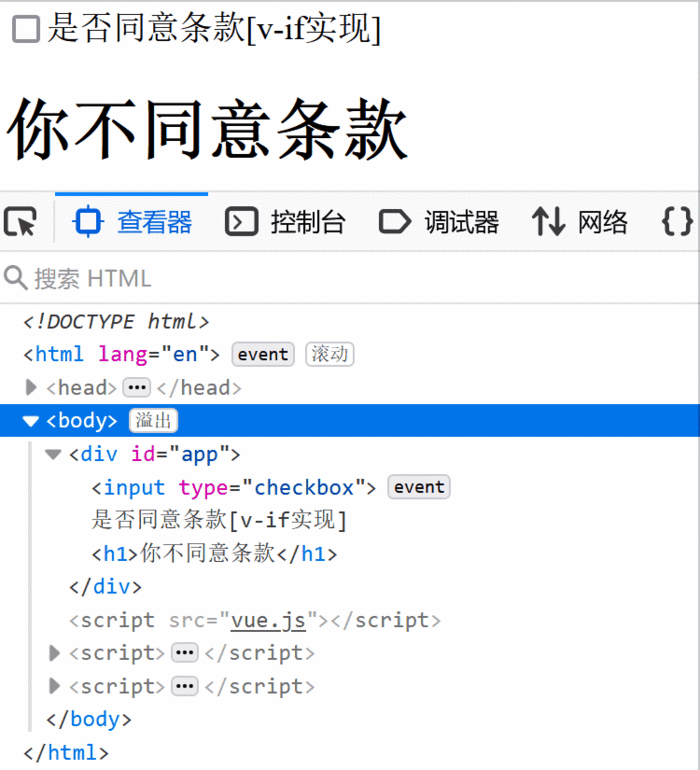Screen dimensions: 700x770
Task: Expand the head element node
Action: [31, 387]
